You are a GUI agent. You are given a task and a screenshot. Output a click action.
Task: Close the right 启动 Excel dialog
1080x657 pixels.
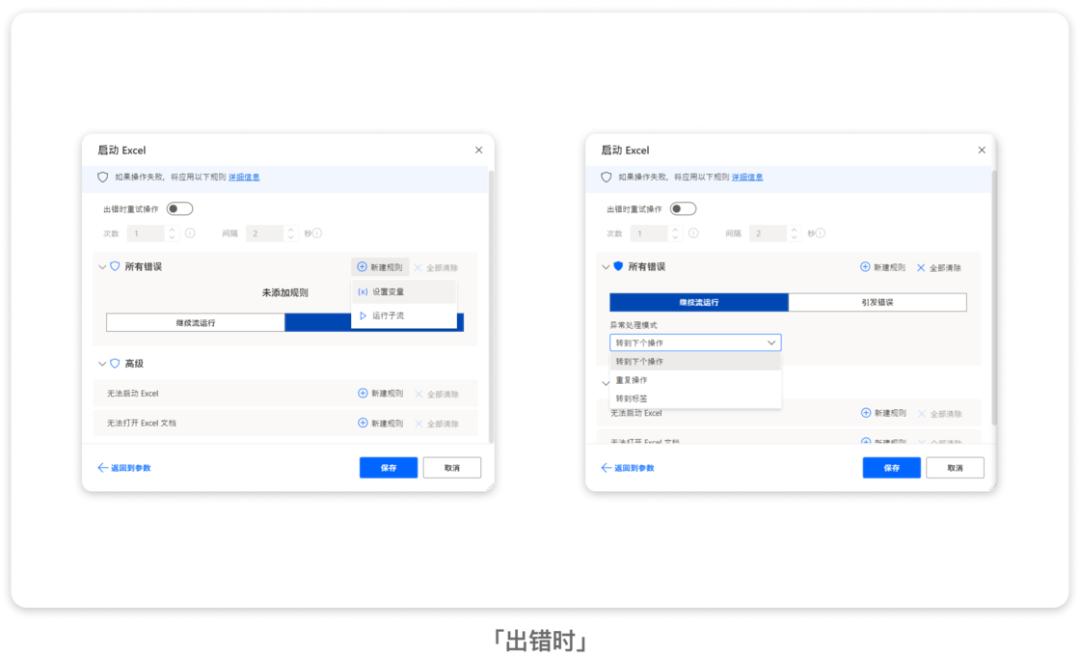tap(982, 150)
